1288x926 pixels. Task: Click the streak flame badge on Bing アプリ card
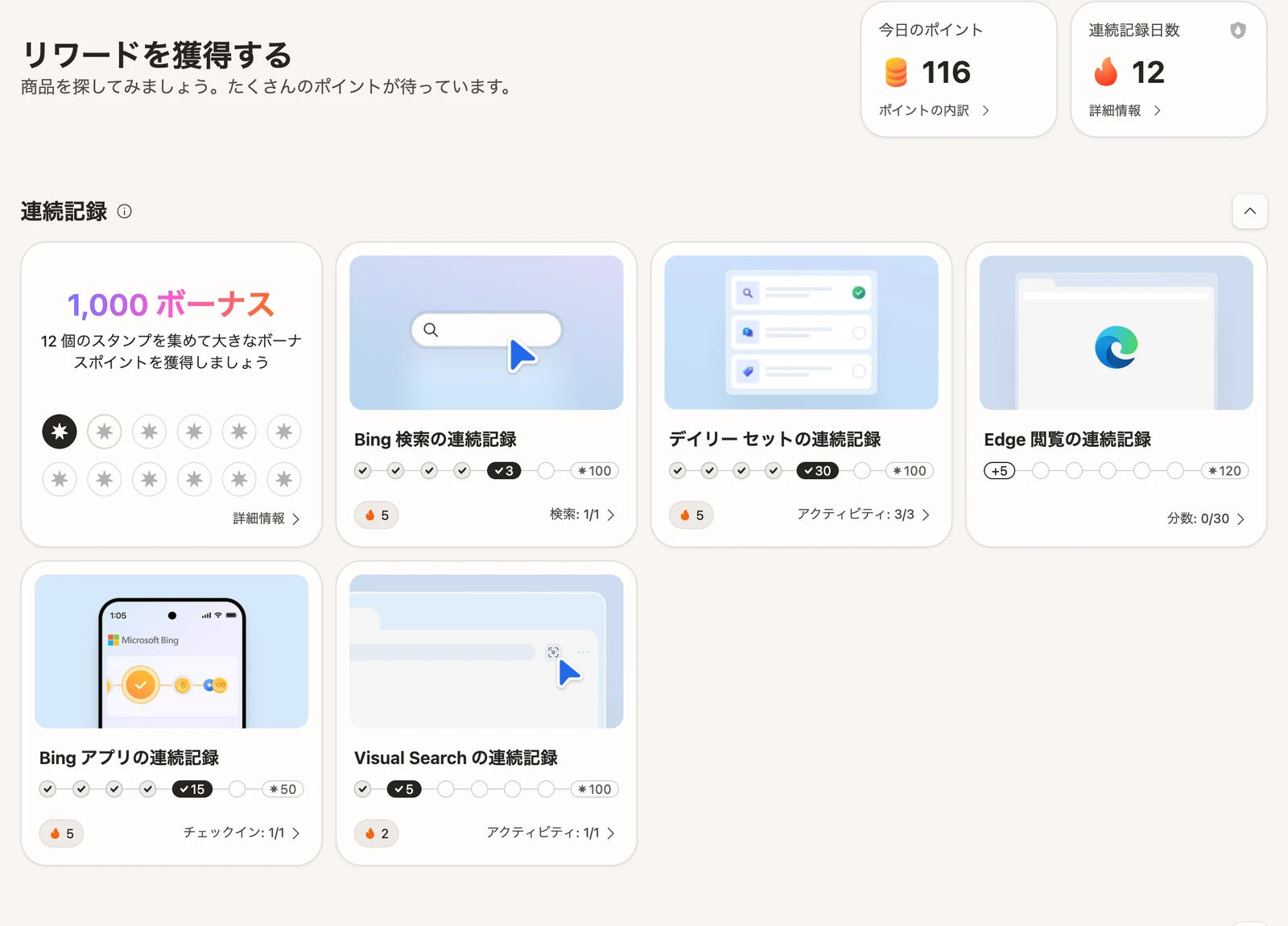62,833
